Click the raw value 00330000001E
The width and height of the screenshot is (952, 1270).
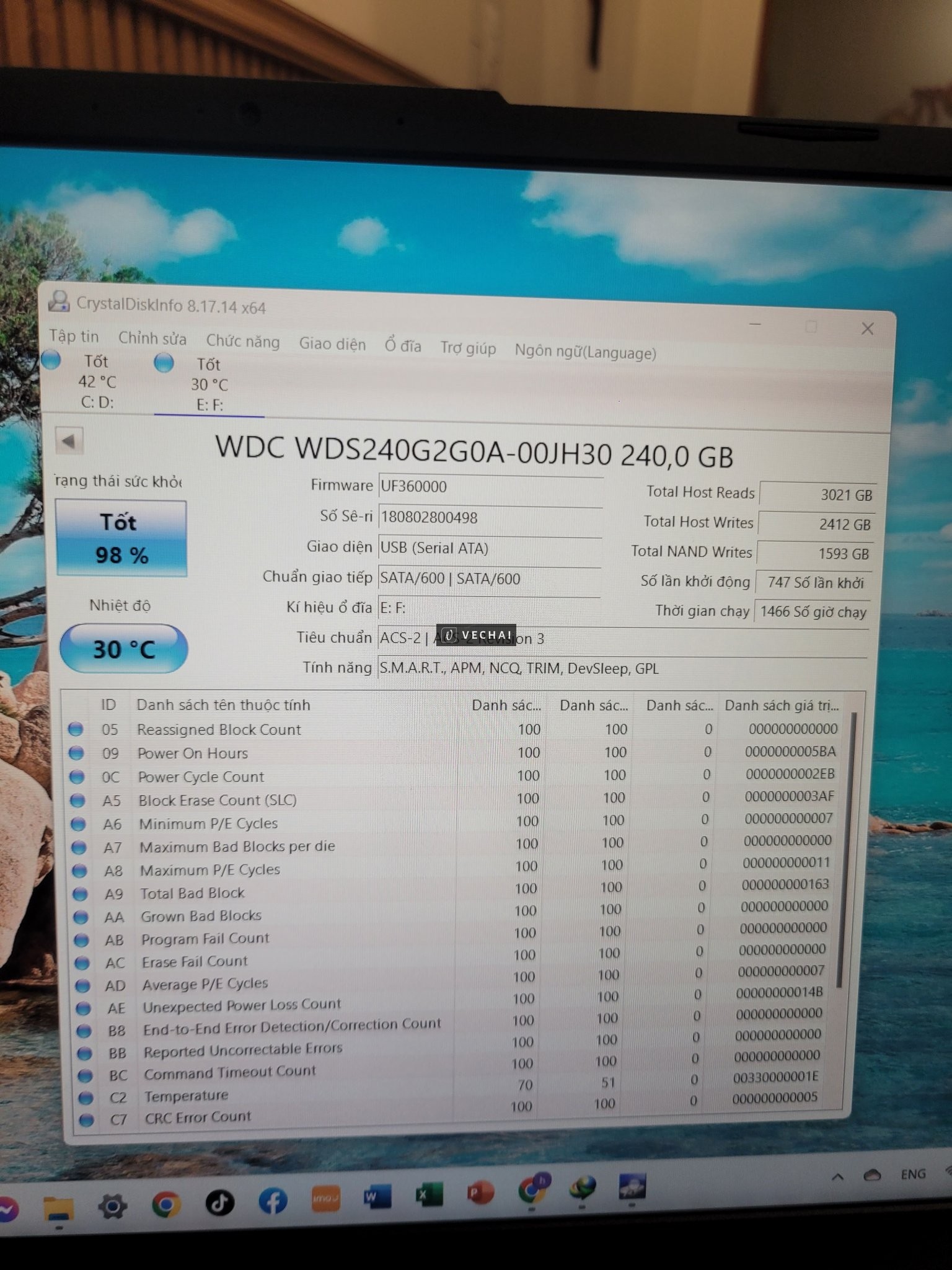point(775,1077)
